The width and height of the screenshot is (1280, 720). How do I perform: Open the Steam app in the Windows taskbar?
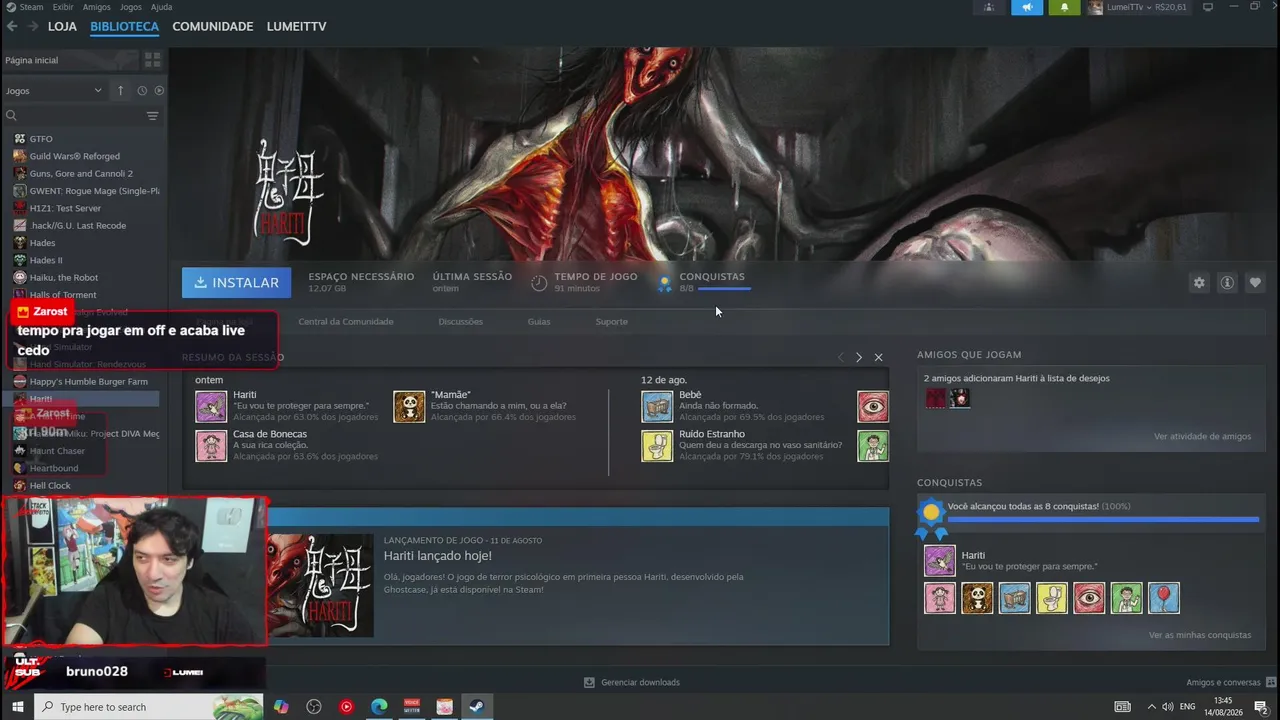[x=477, y=707]
